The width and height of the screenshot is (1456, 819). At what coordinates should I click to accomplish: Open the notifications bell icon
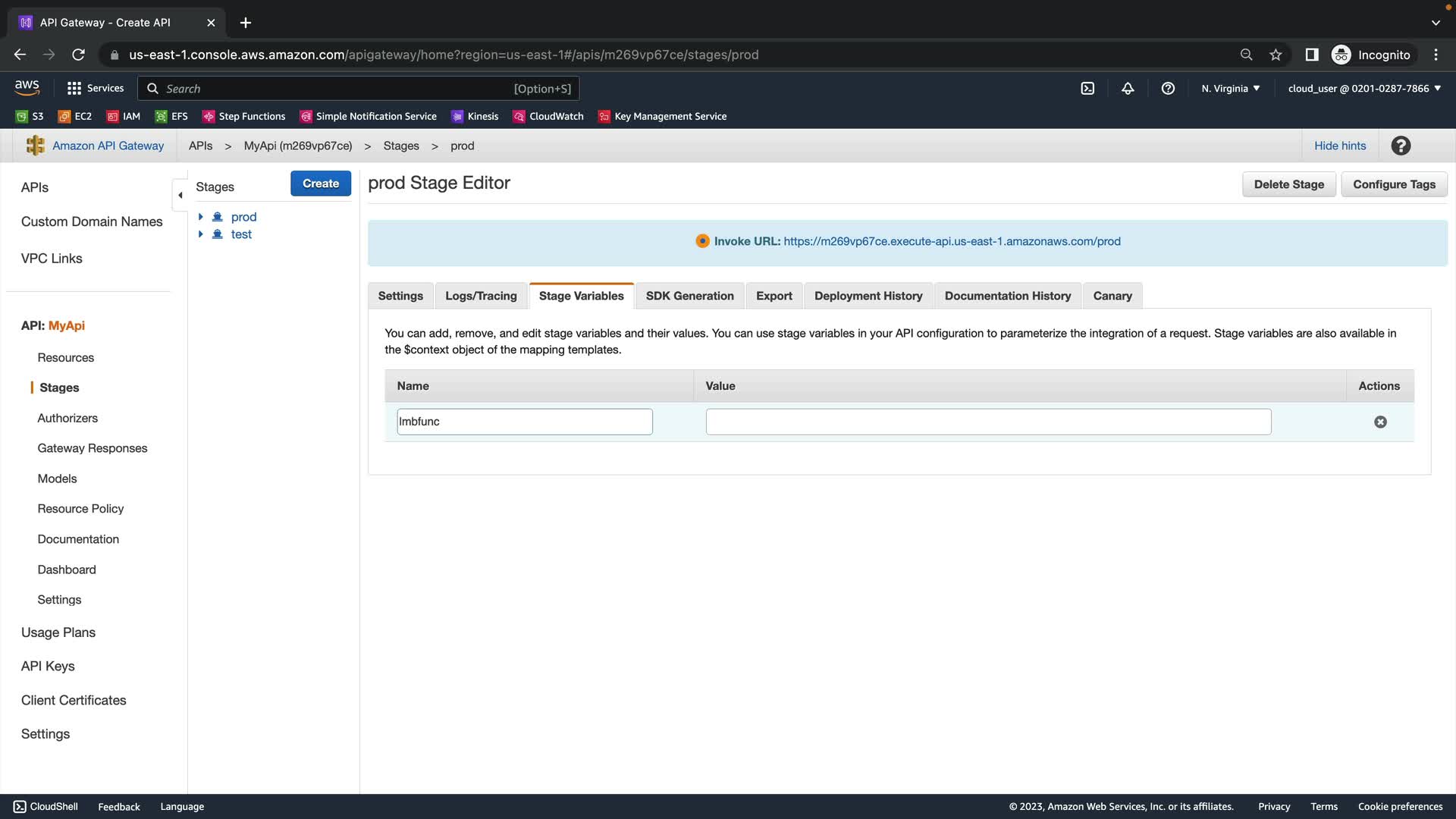(1128, 89)
